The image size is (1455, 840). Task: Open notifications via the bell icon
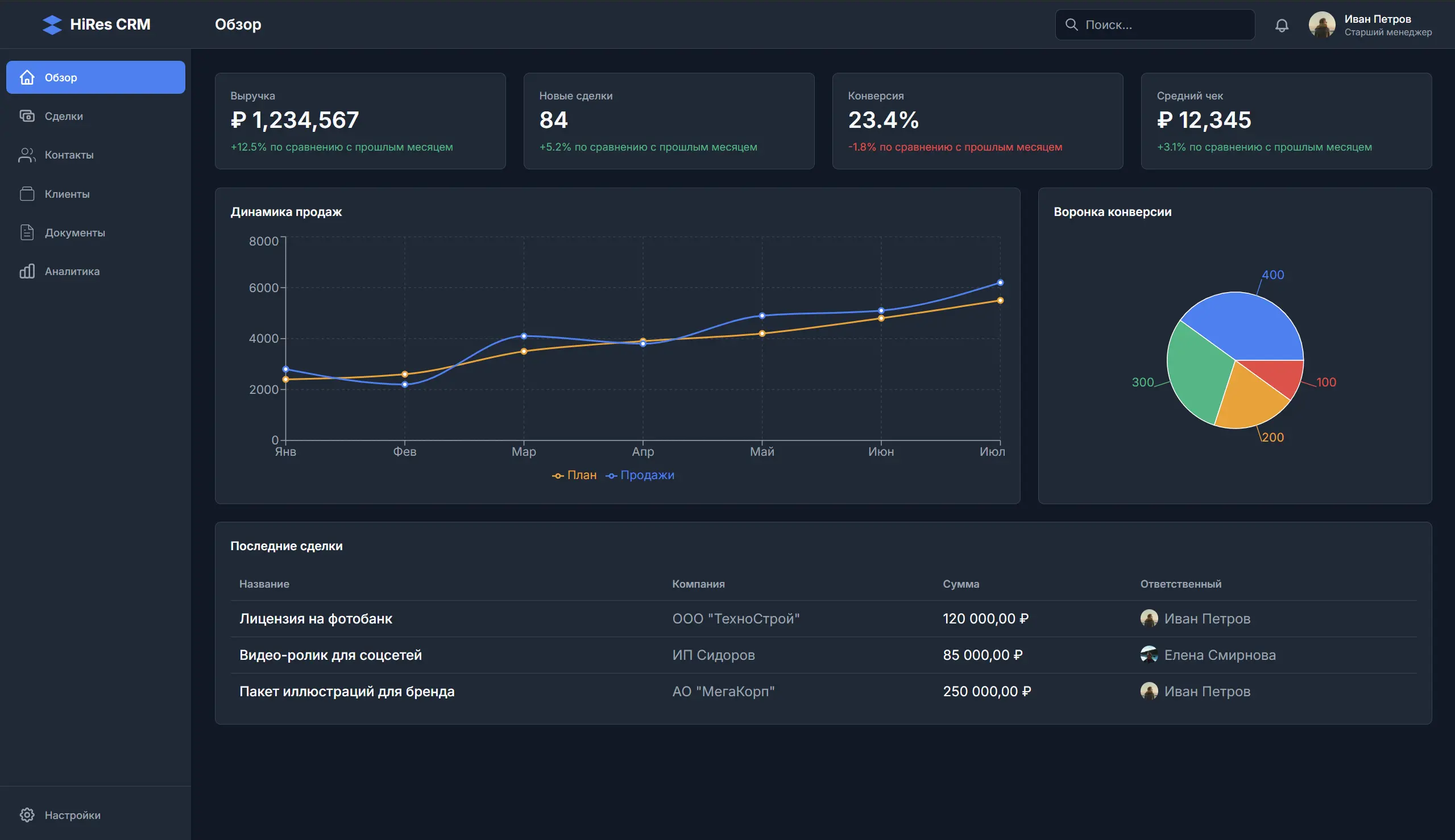point(1282,25)
